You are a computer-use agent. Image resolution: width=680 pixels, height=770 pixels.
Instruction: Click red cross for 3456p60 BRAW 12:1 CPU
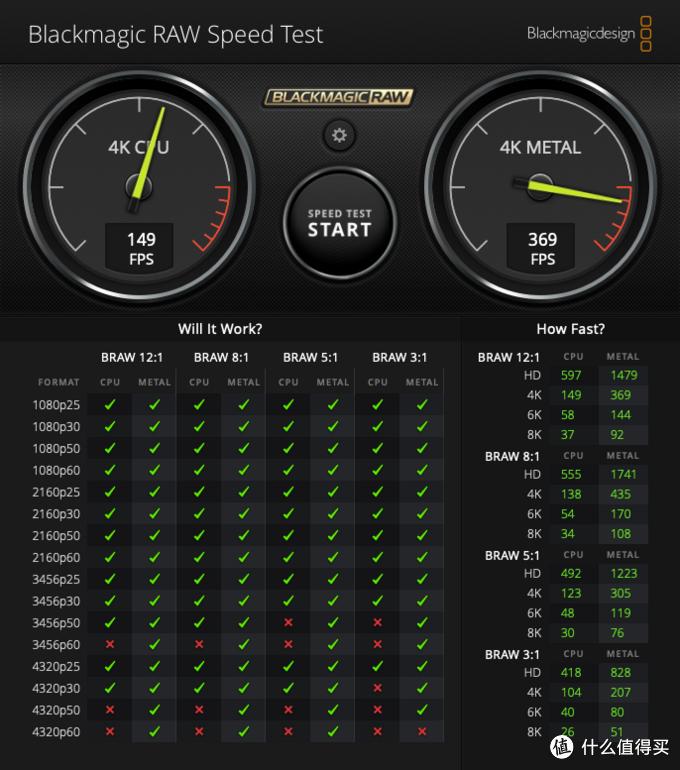(110, 644)
